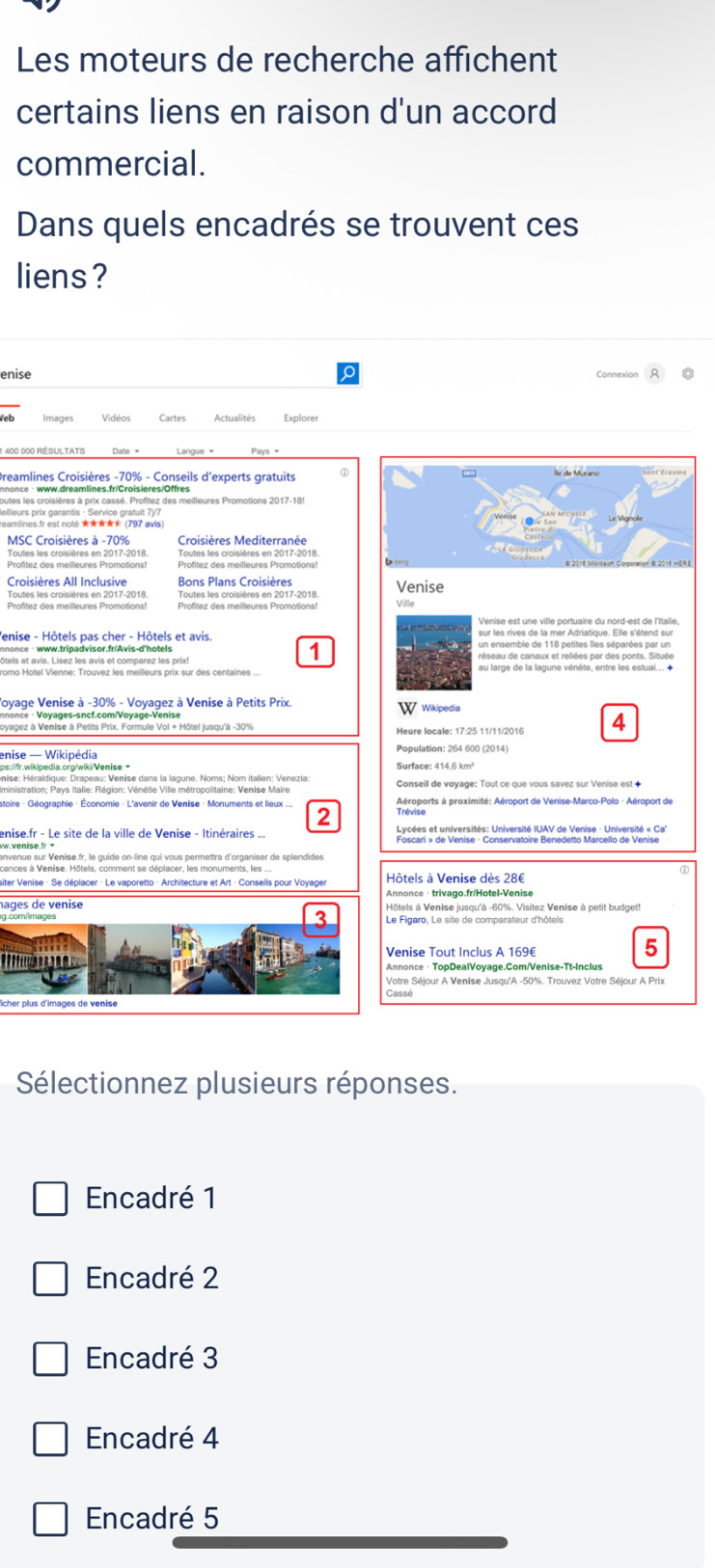Open the settings gear icon

coord(688,374)
